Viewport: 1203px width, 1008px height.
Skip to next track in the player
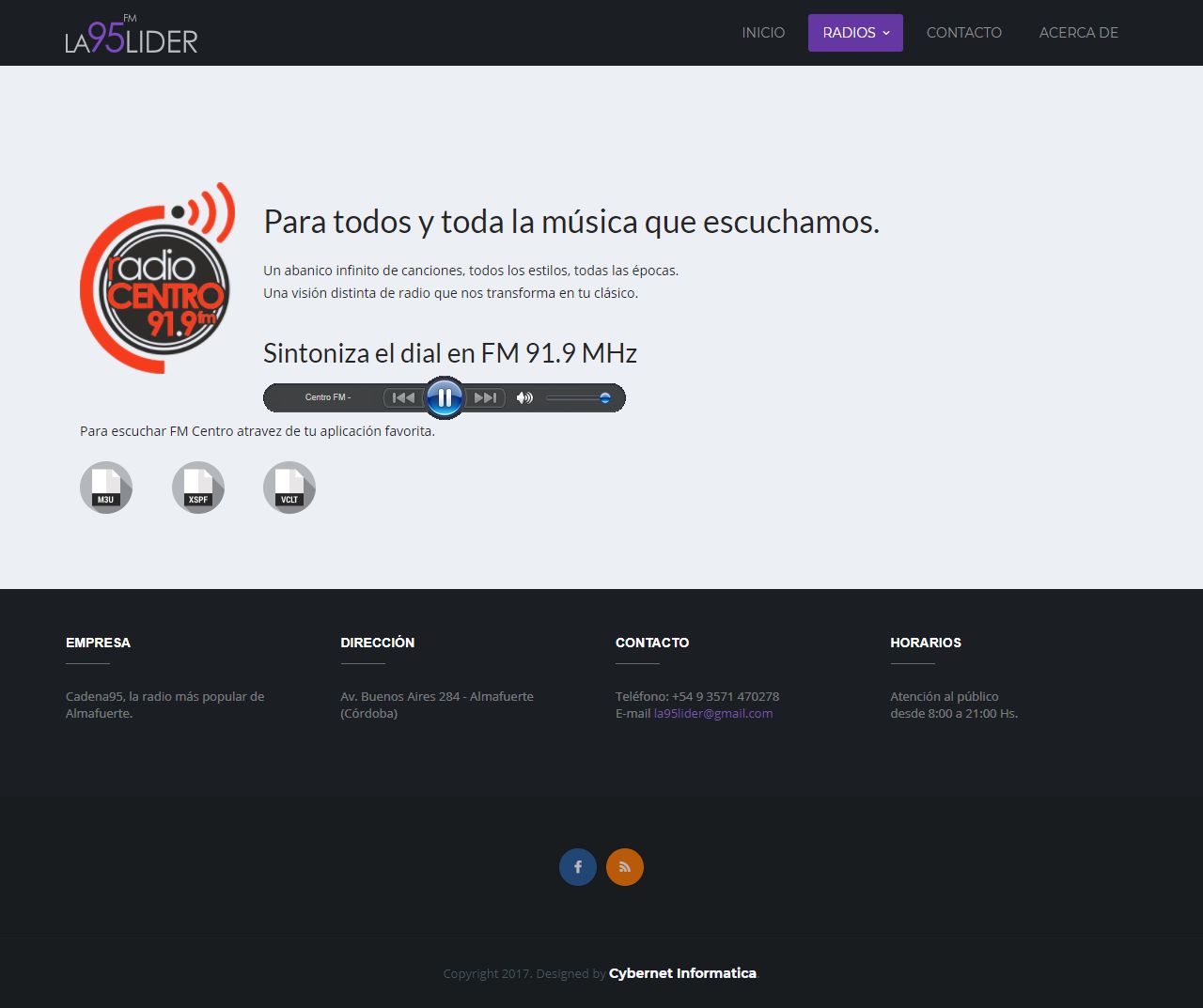485,397
